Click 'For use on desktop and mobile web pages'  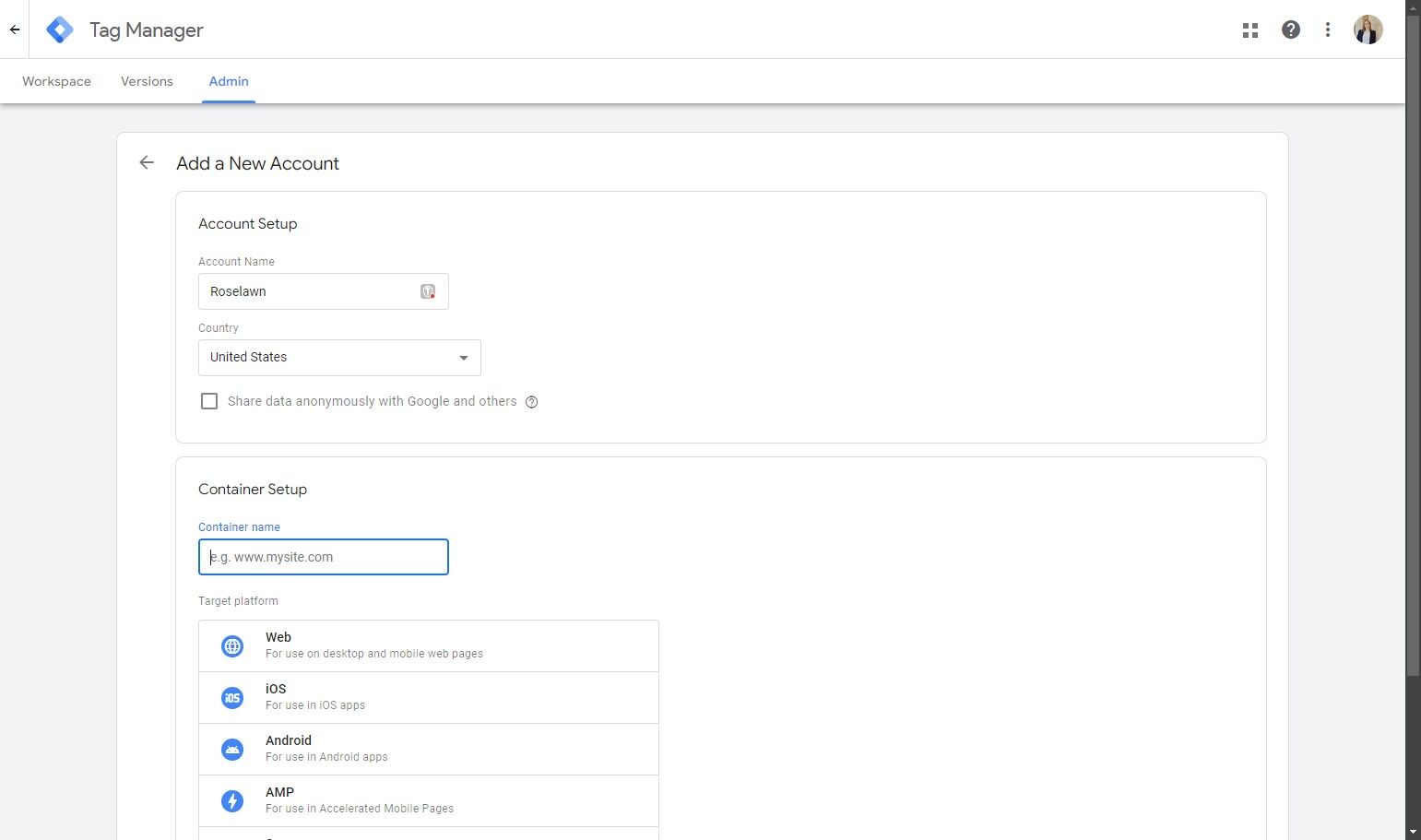coord(374,654)
